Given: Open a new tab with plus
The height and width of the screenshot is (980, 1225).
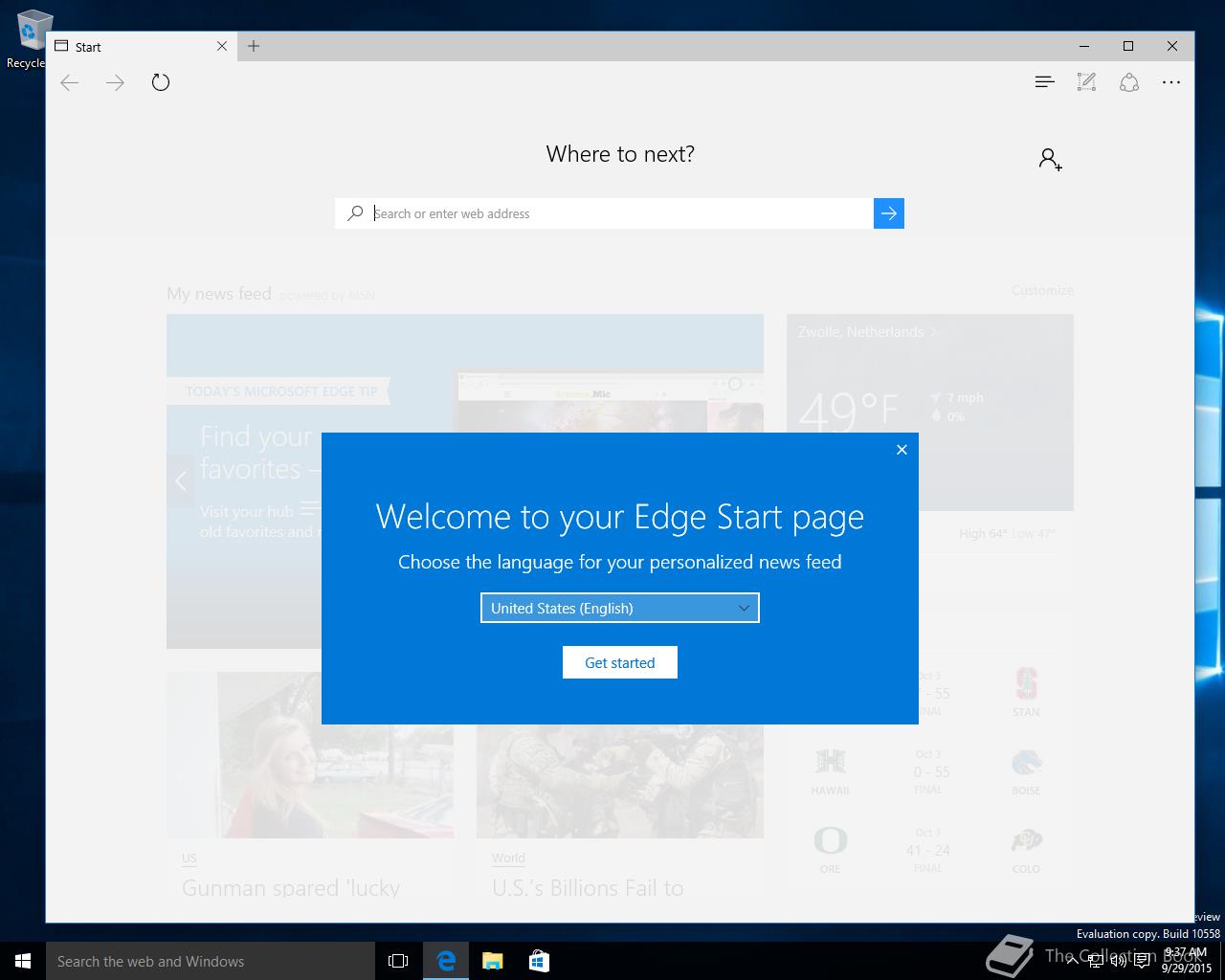Looking at the screenshot, I should [x=254, y=46].
